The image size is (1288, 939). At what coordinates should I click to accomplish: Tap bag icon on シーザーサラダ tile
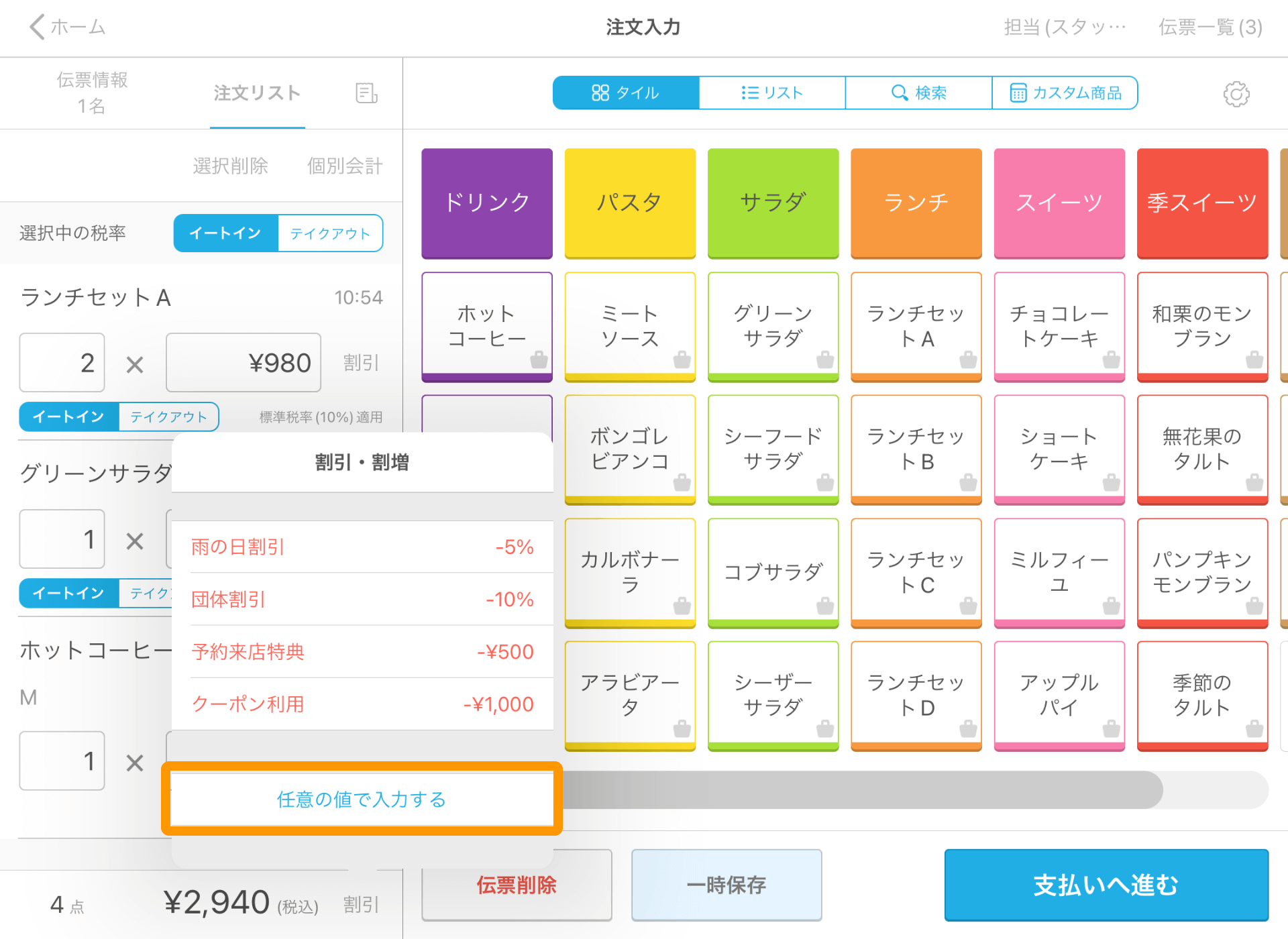[824, 728]
